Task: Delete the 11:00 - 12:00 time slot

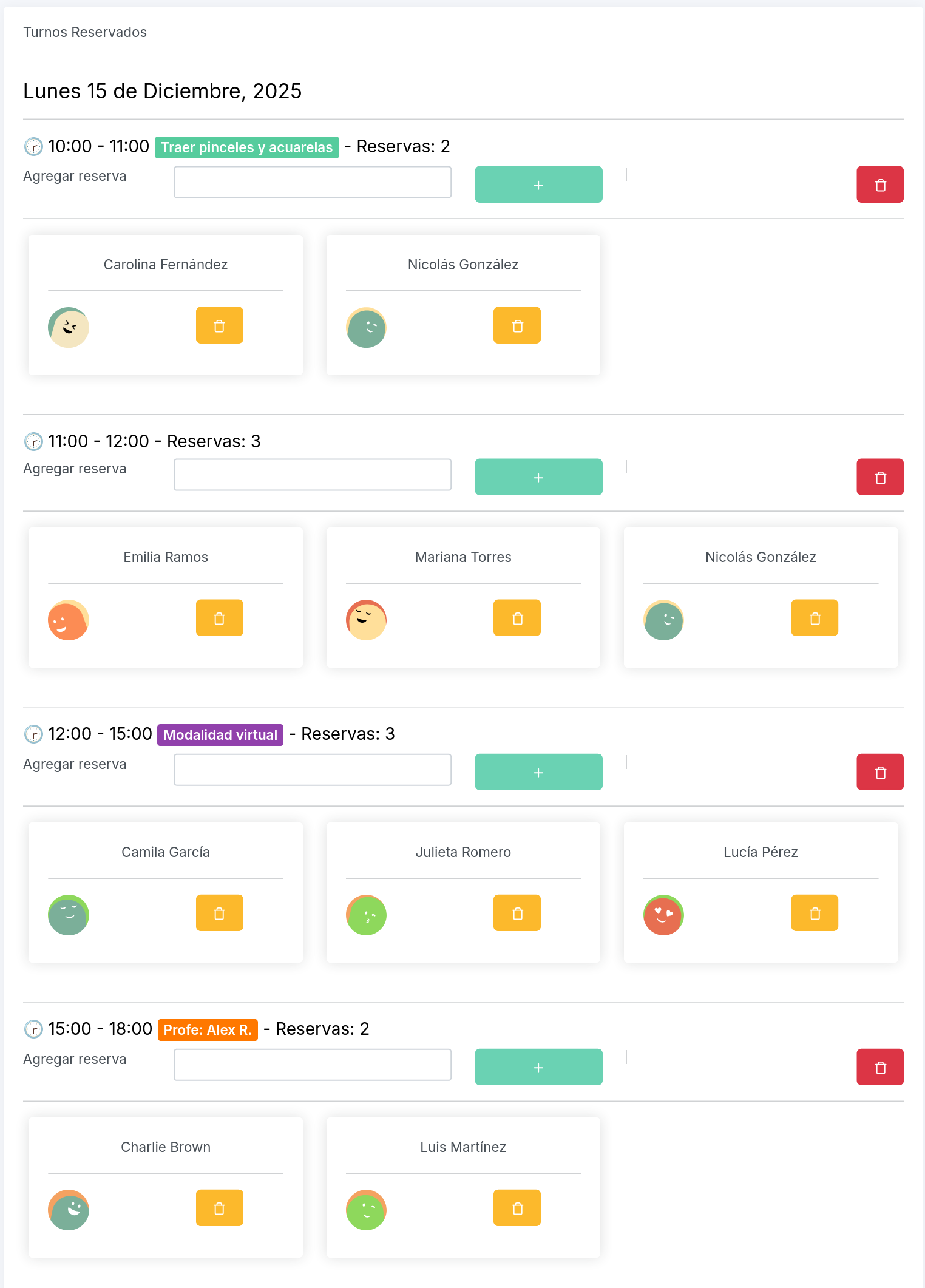Action: point(879,477)
